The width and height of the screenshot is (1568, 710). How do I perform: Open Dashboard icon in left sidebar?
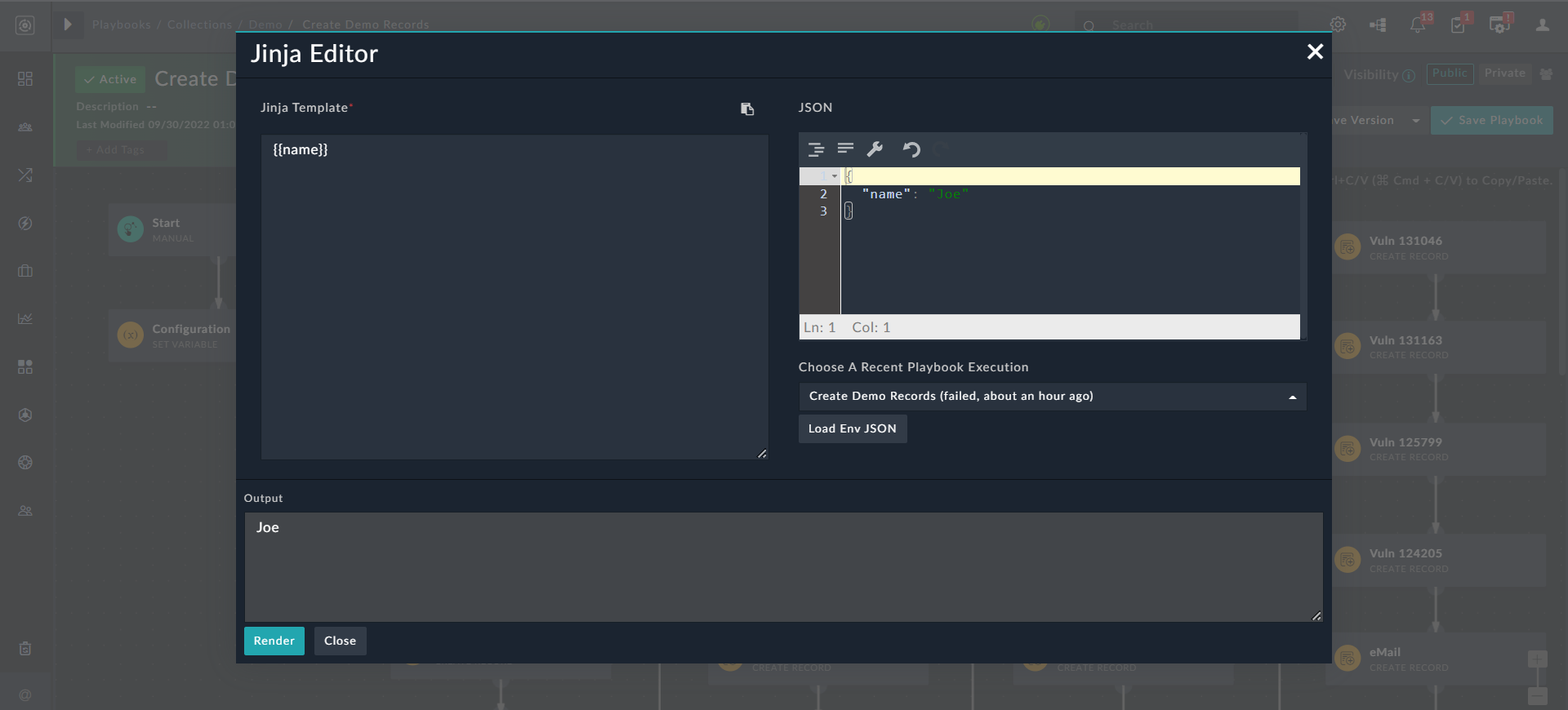[25, 78]
